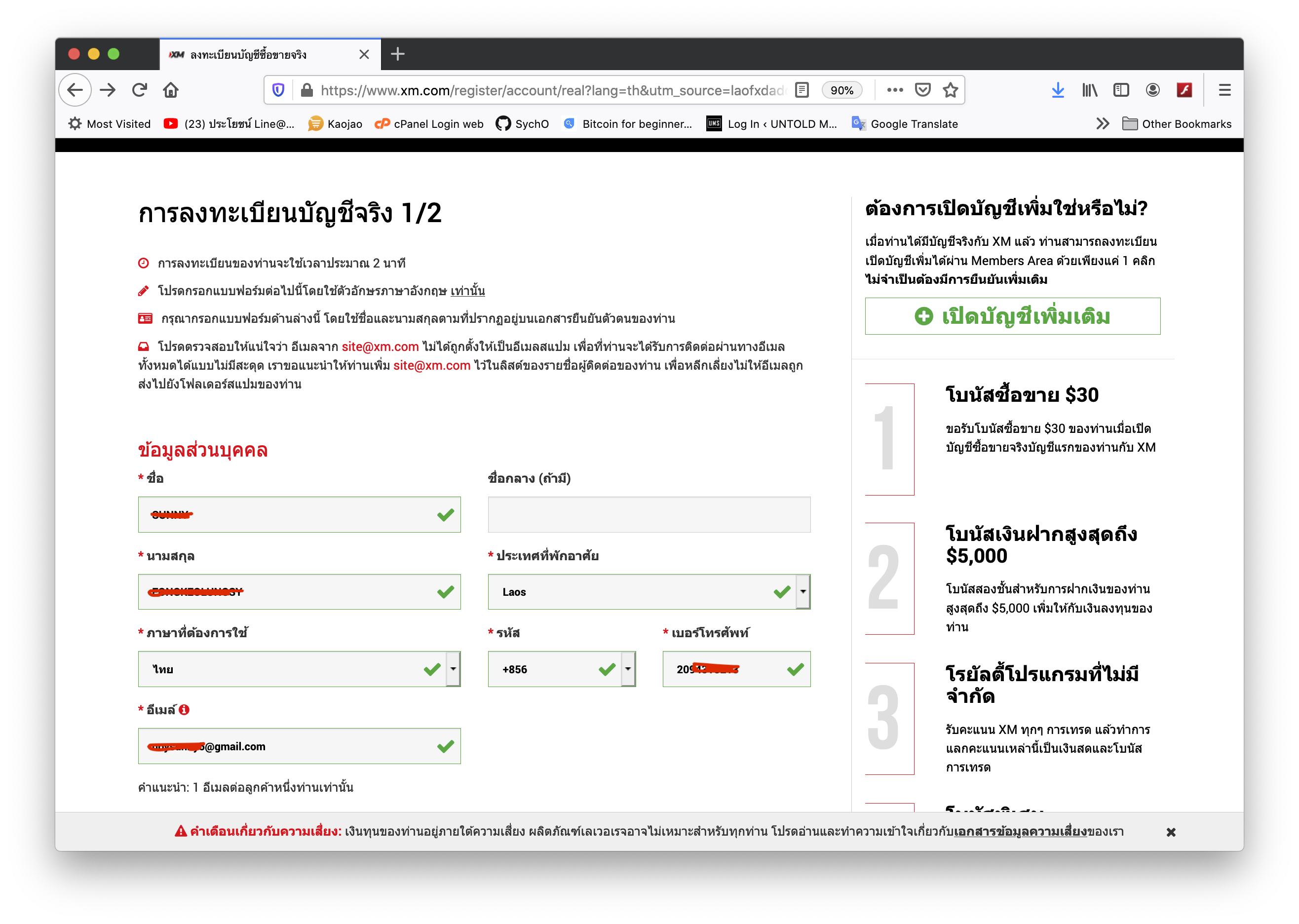Click the email input field
1299x924 pixels.
(x=299, y=746)
